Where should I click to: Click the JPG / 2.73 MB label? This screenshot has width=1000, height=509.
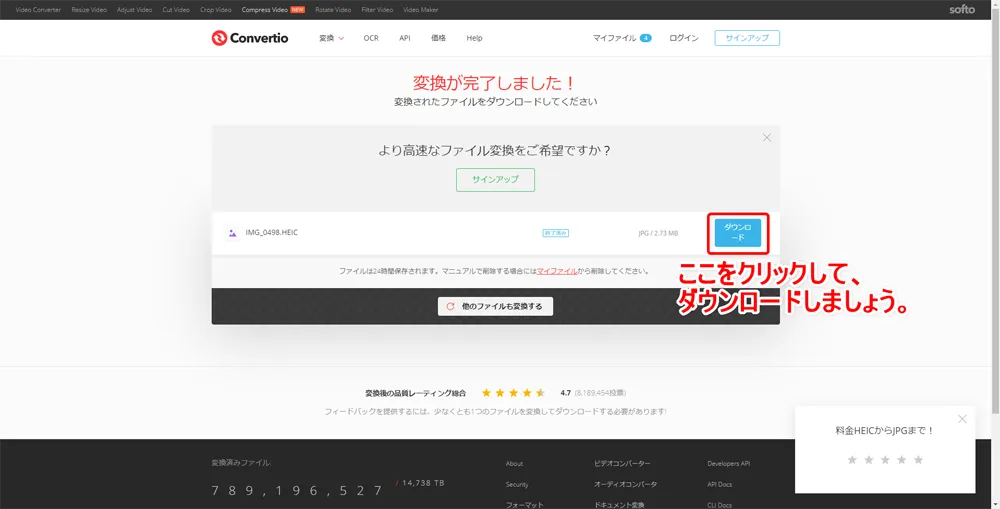click(658, 233)
